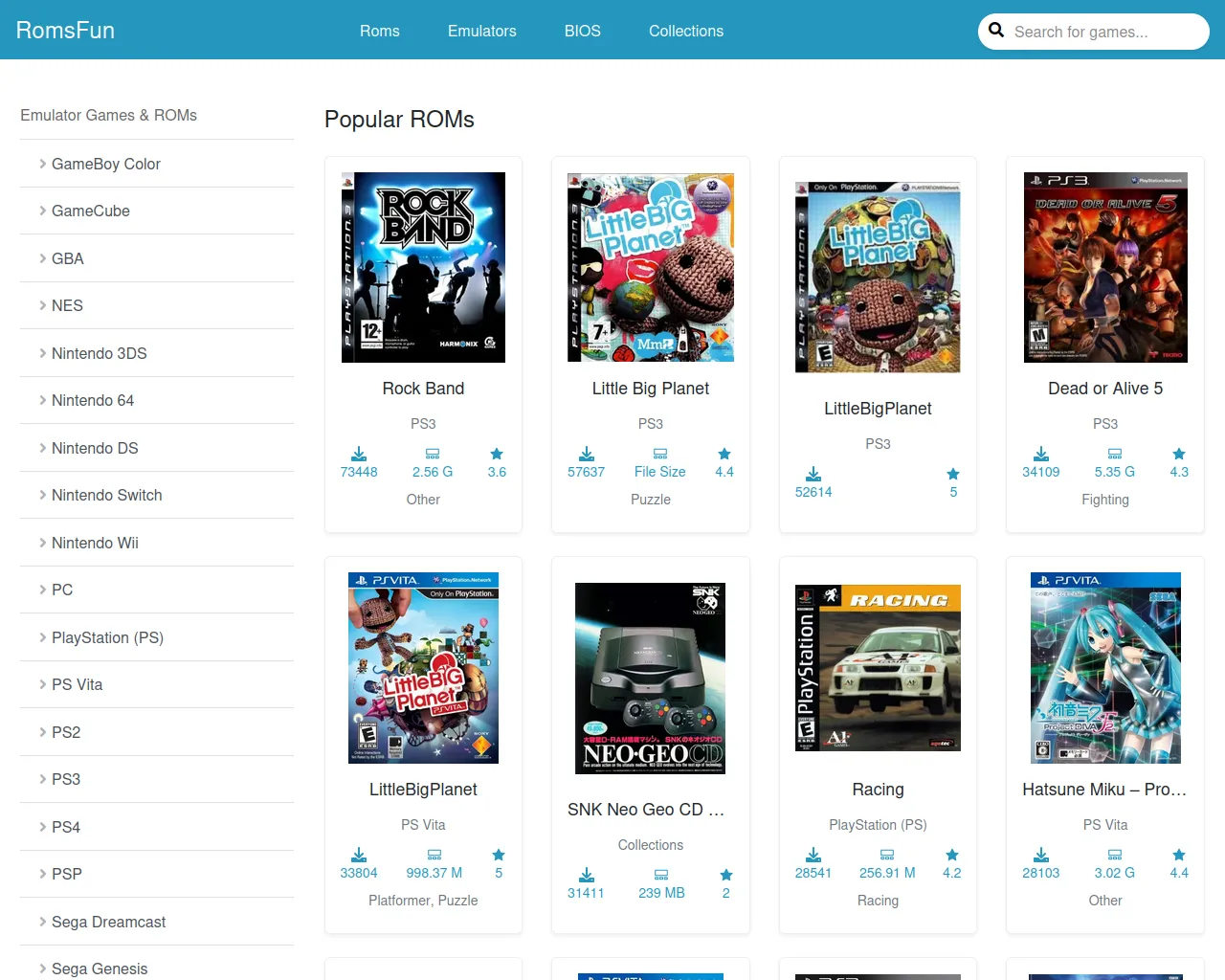Open the Dead or Alive 5 title link
This screenshot has height=980, width=1225.
pyautogui.click(x=1104, y=389)
